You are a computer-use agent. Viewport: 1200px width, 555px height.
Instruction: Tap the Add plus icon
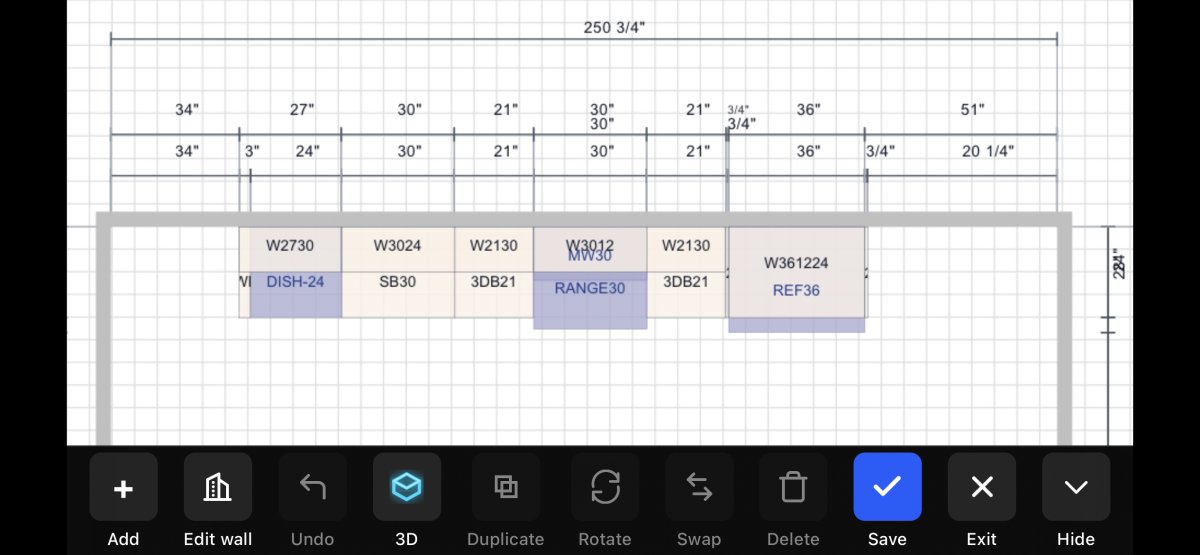(x=123, y=487)
